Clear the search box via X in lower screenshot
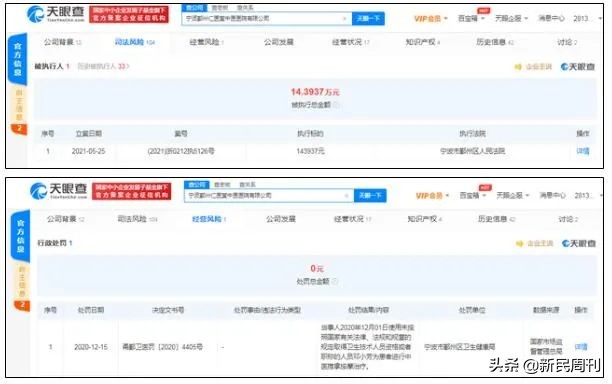Image resolution: width=612 pixels, height=384 pixels. (x=346, y=196)
